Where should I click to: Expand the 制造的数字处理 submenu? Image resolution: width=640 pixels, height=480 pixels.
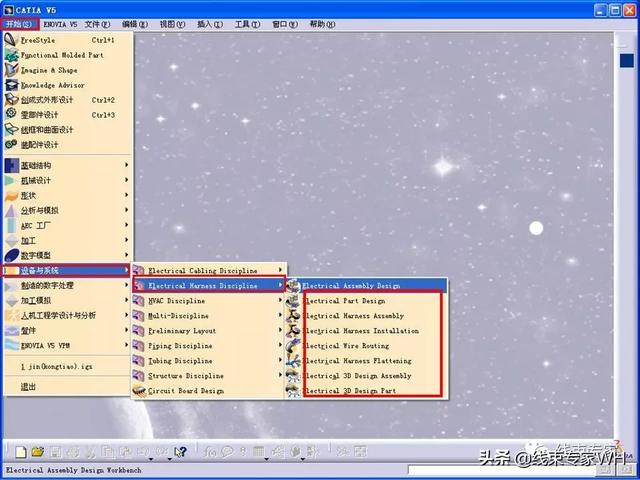68,285
